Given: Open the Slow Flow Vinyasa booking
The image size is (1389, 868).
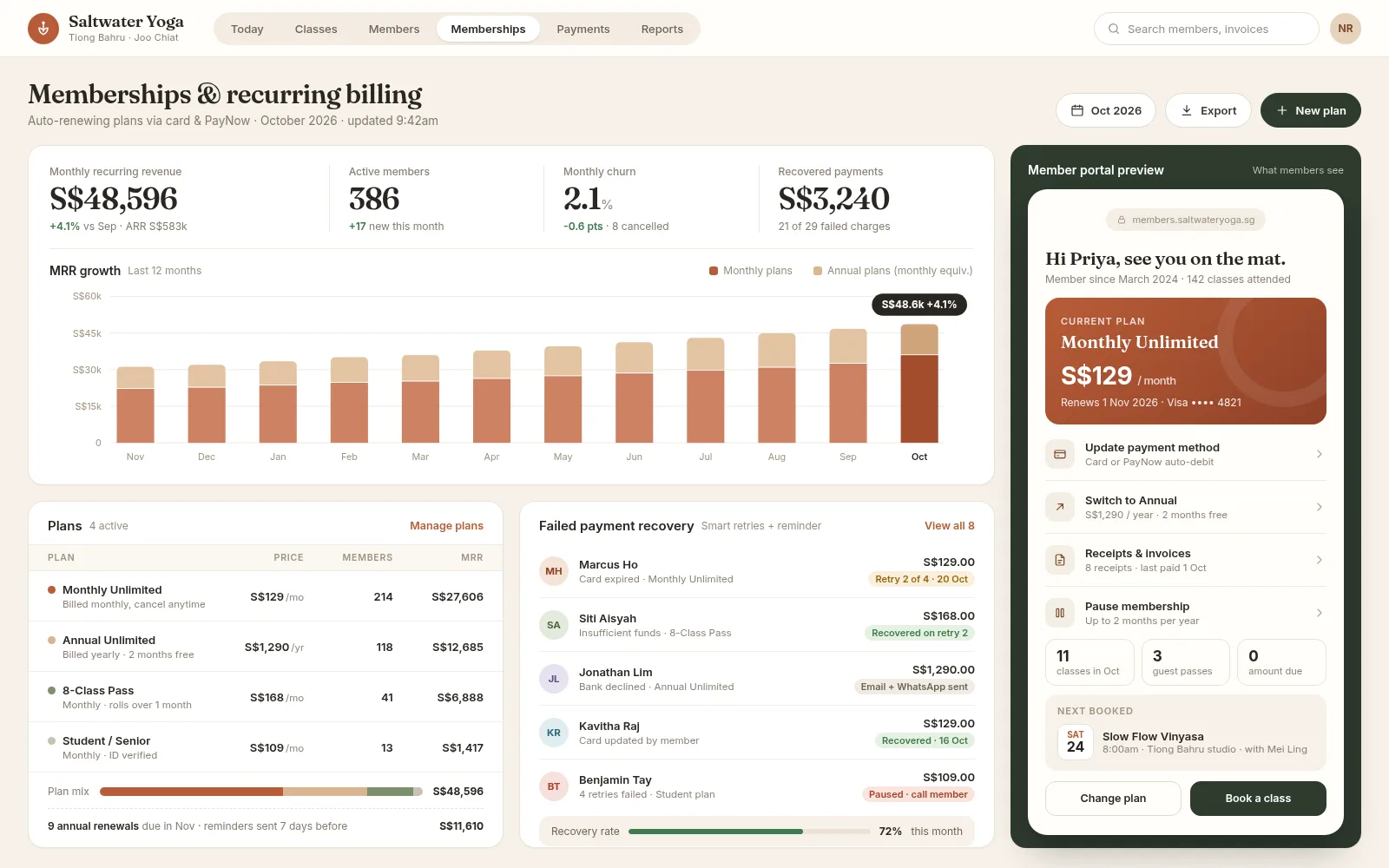Looking at the screenshot, I should click(x=1186, y=742).
